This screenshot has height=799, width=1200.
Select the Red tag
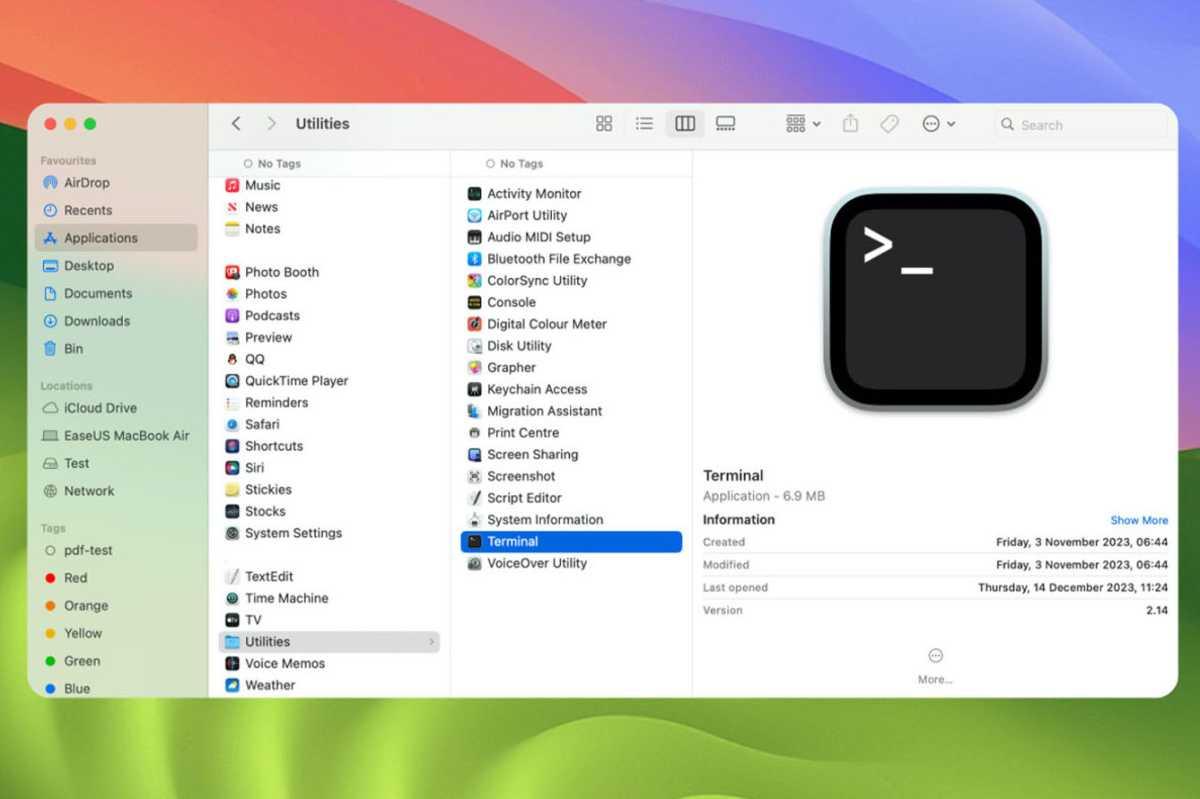75,578
